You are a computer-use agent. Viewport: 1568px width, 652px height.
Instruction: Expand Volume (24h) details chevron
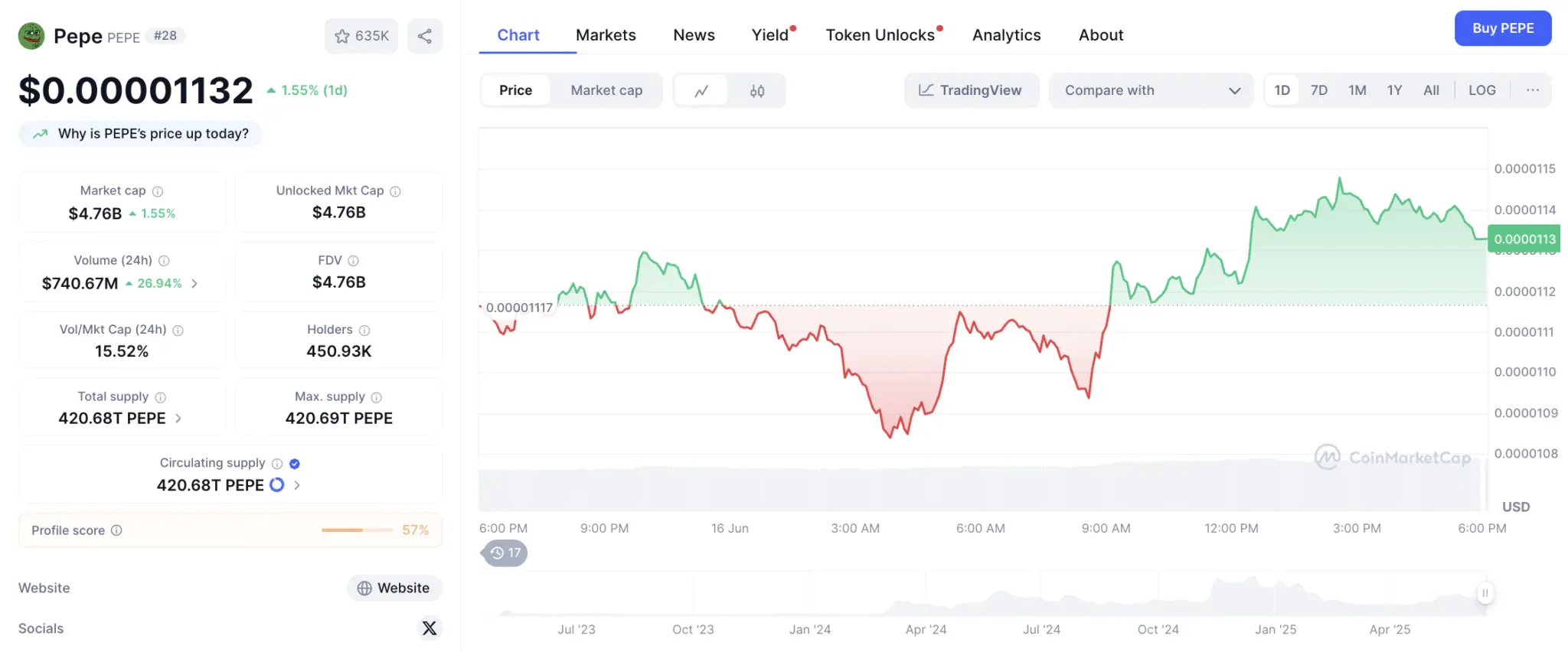click(x=194, y=284)
